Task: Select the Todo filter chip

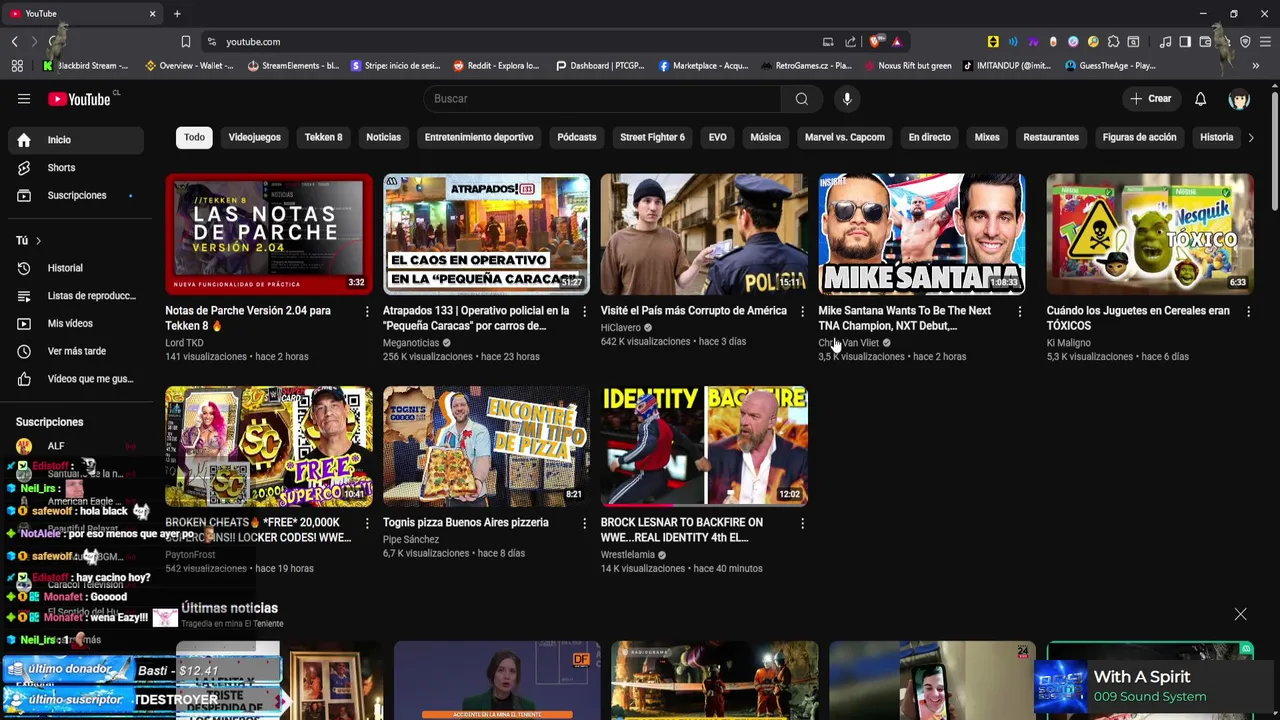Action: tap(194, 138)
